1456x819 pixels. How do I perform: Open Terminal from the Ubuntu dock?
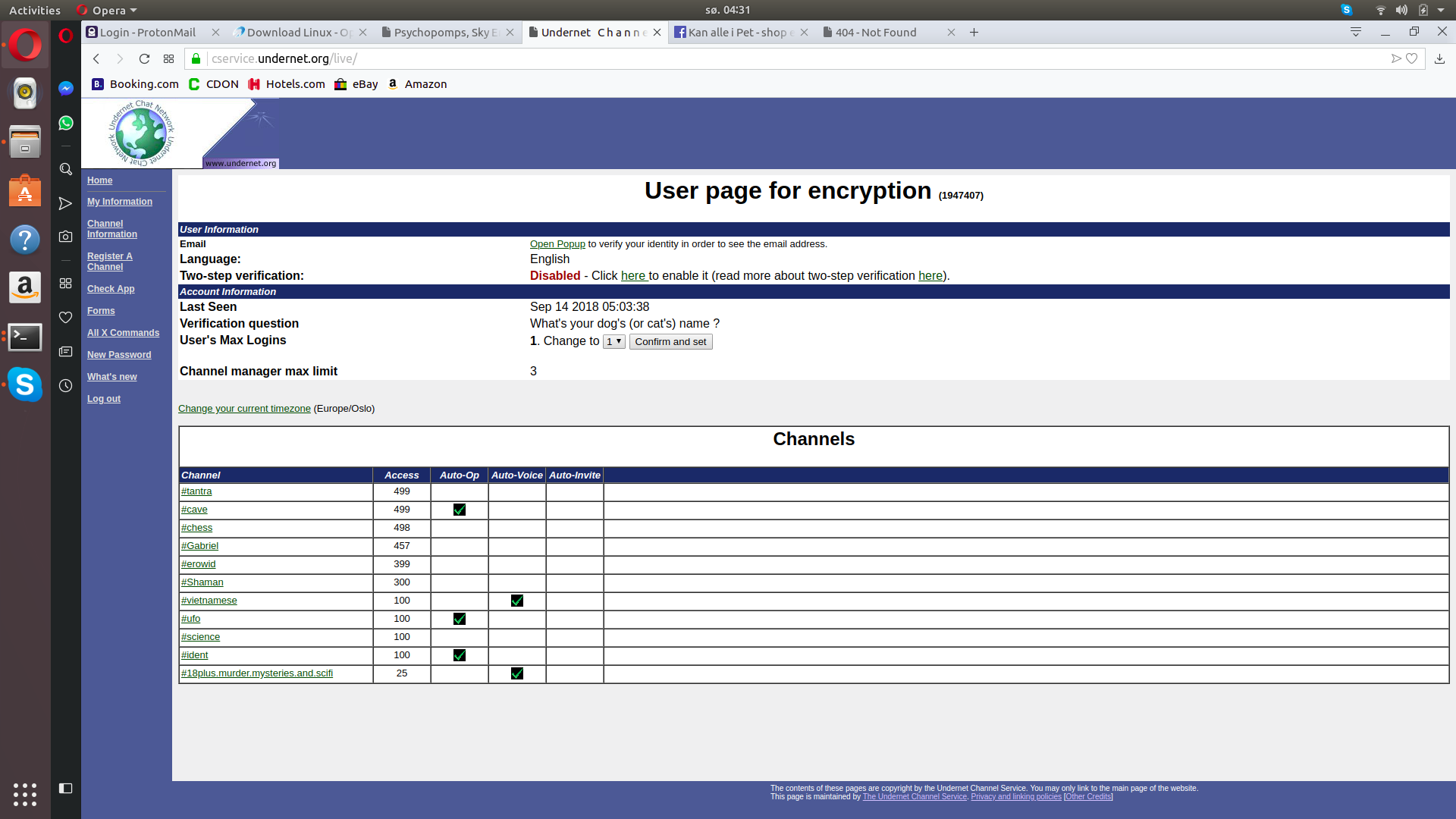point(25,337)
